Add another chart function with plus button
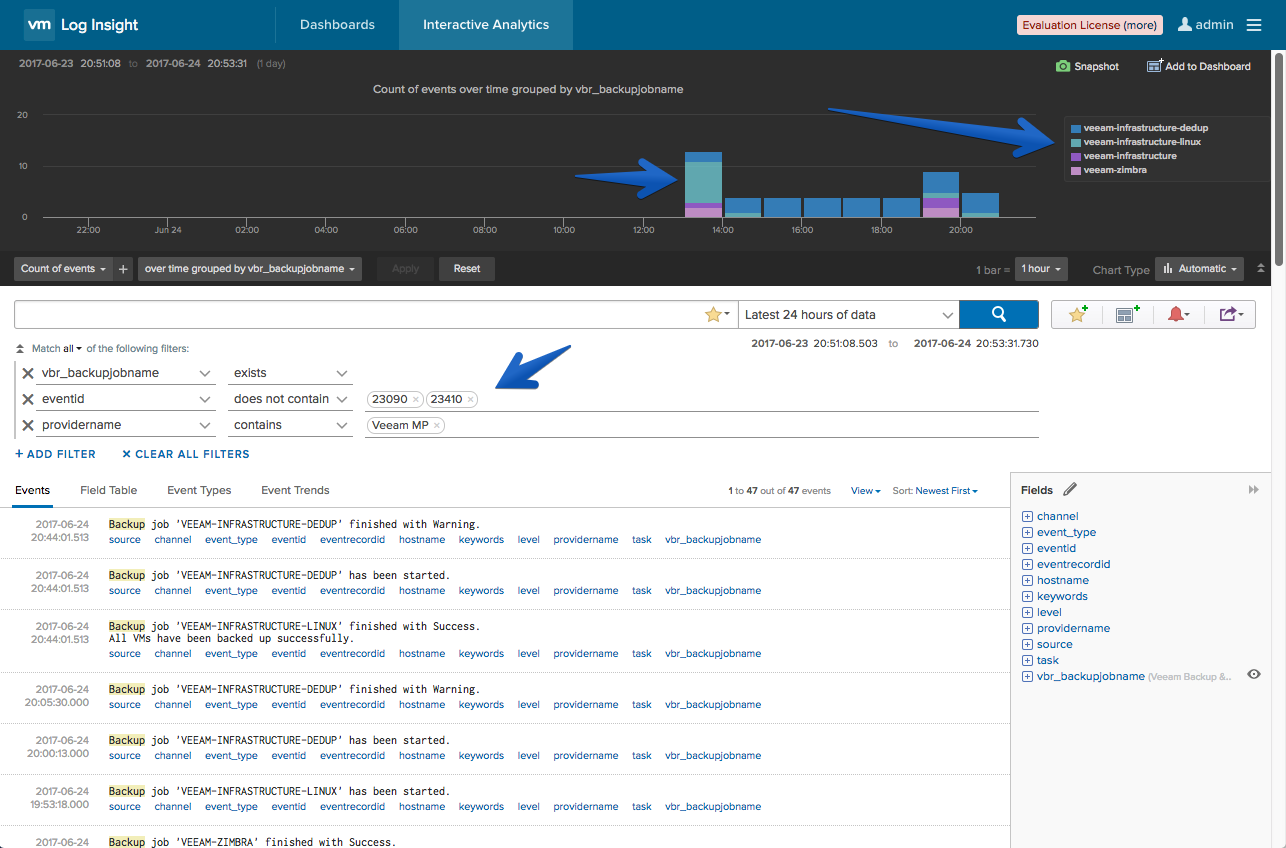This screenshot has height=848, width=1286. pyautogui.click(x=123, y=268)
